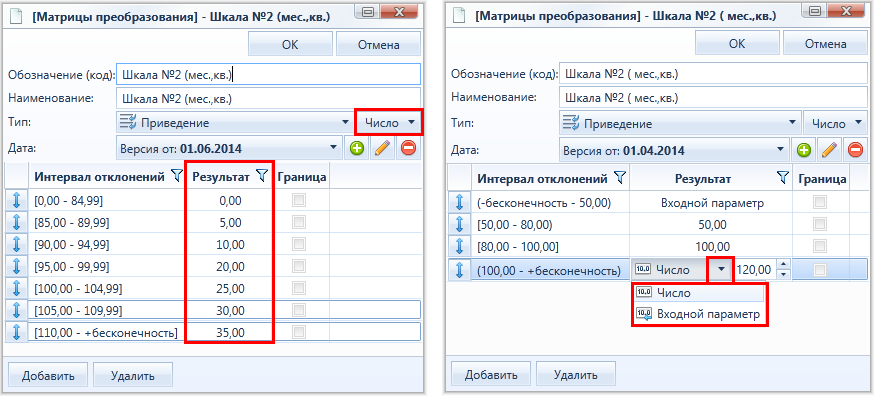Open Число dropdown beside Тип in right window
The height and width of the screenshot is (396, 874).
tap(835, 124)
